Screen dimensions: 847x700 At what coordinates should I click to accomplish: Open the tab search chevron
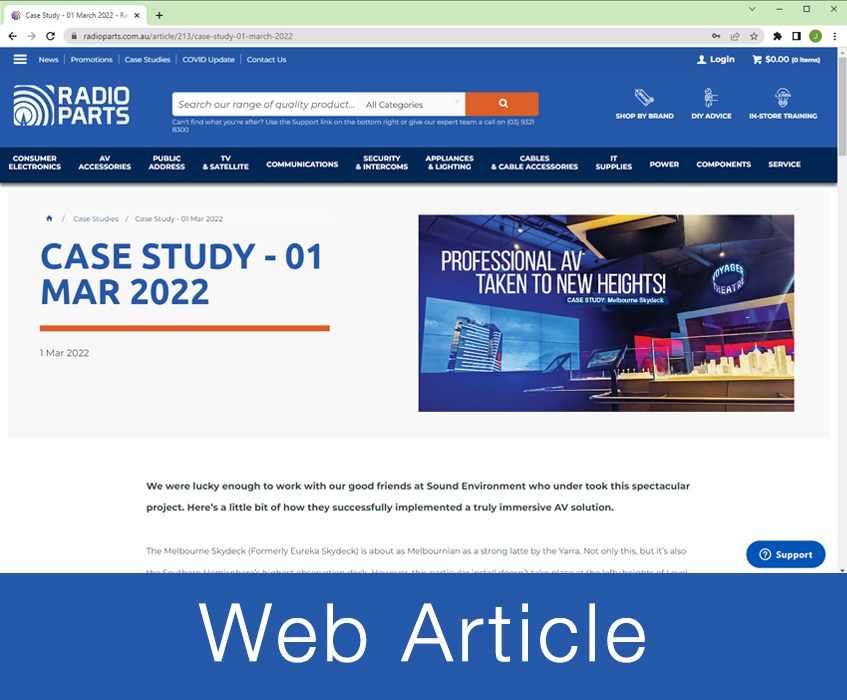coord(751,9)
